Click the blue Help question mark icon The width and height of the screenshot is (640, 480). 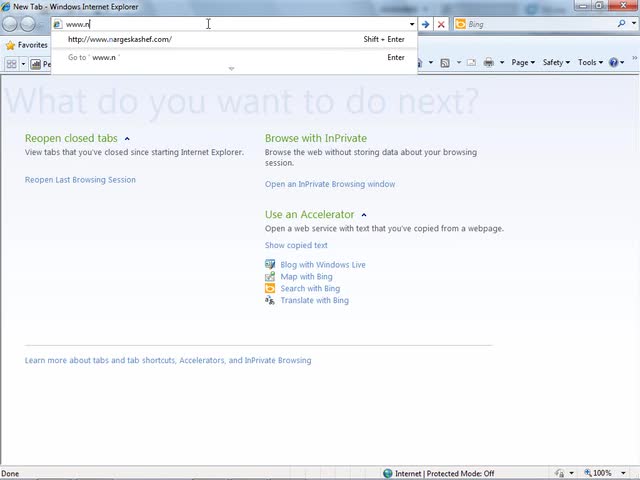(x=613, y=62)
